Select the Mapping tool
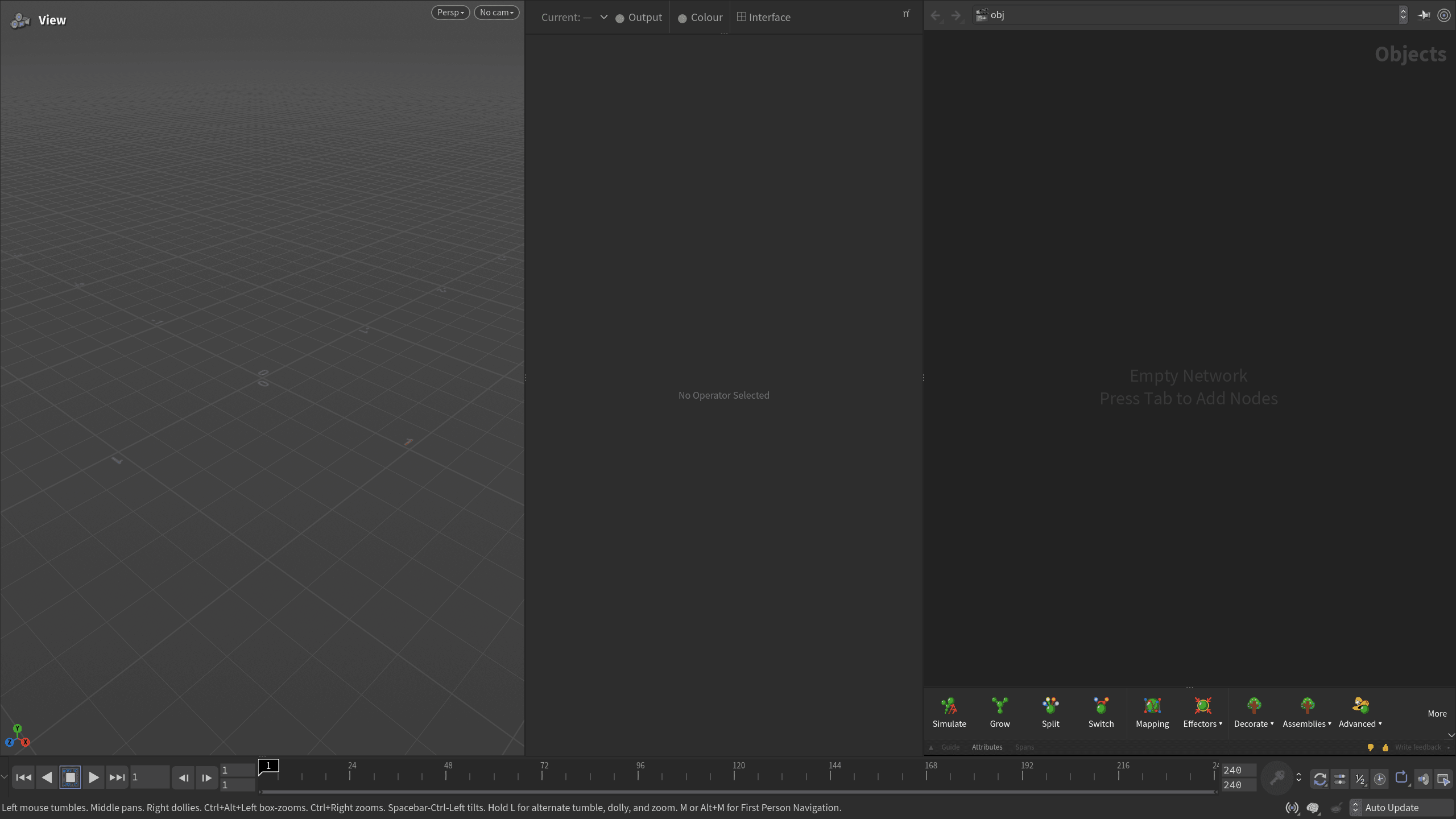Image resolution: width=1456 pixels, height=819 pixels. pos(1152,713)
